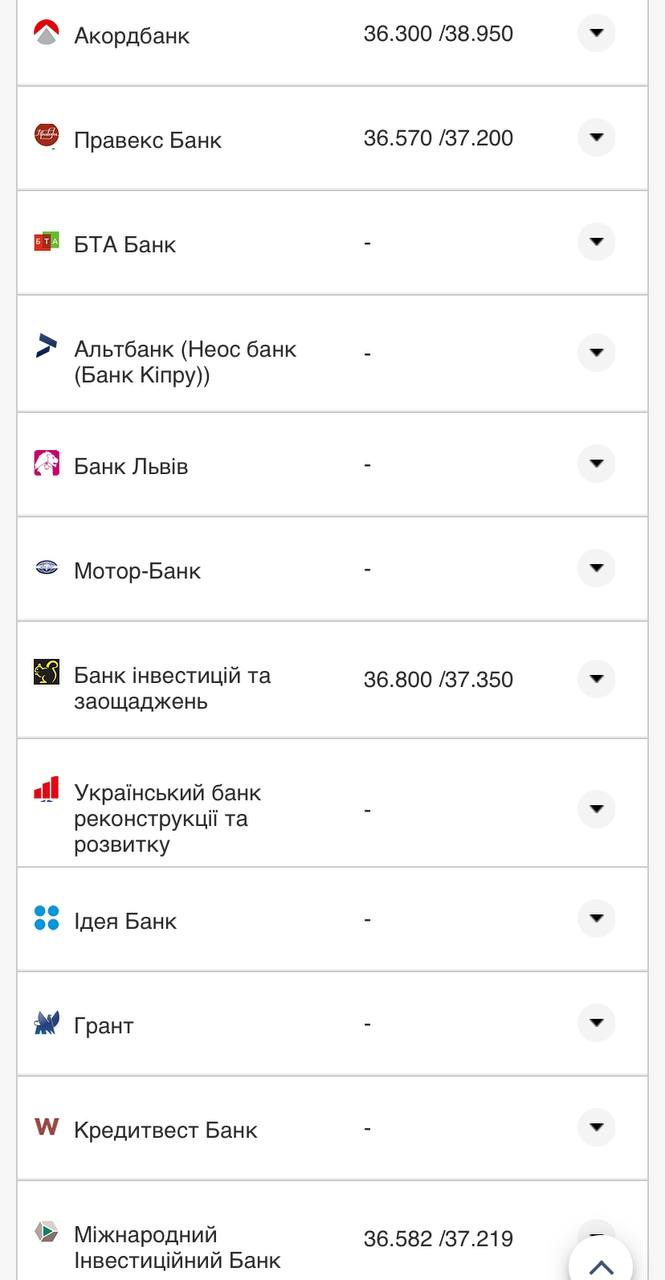Click the rate 36.800 /37.350 text
The height and width of the screenshot is (1280, 665).
[x=440, y=679]
